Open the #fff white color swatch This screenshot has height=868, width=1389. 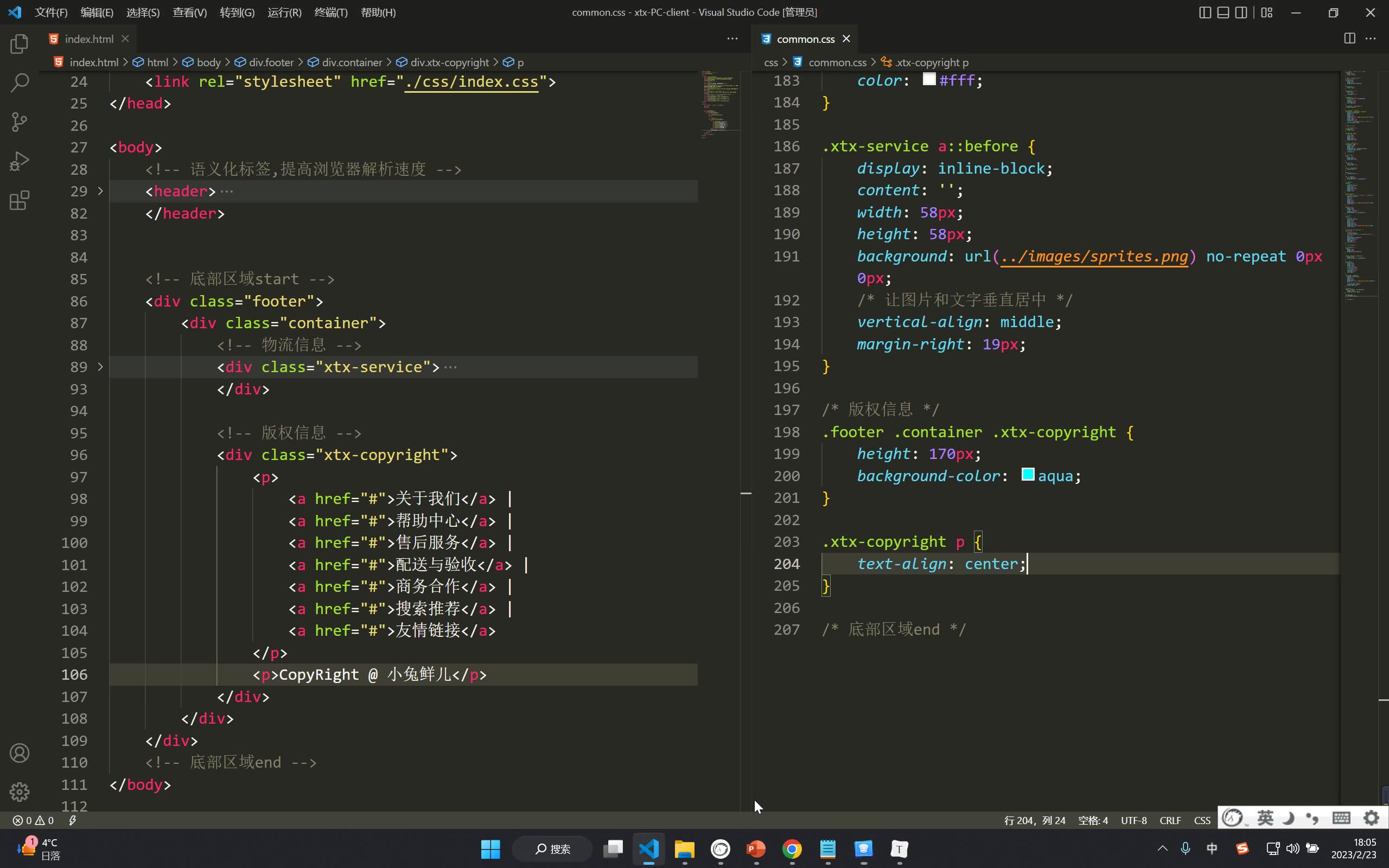tap(929, 79)
